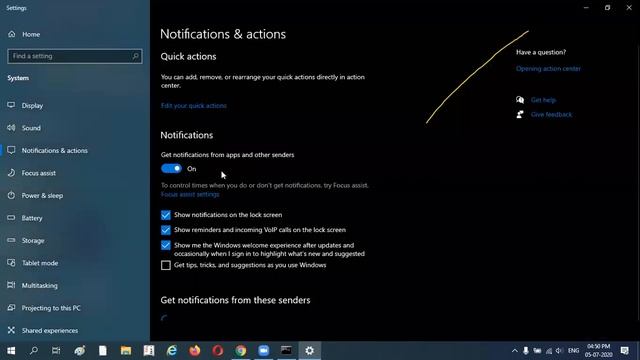Viewport: 640px width, 360px height.
Task: Launch Opera from the taskbar
Action: (218, 351)
